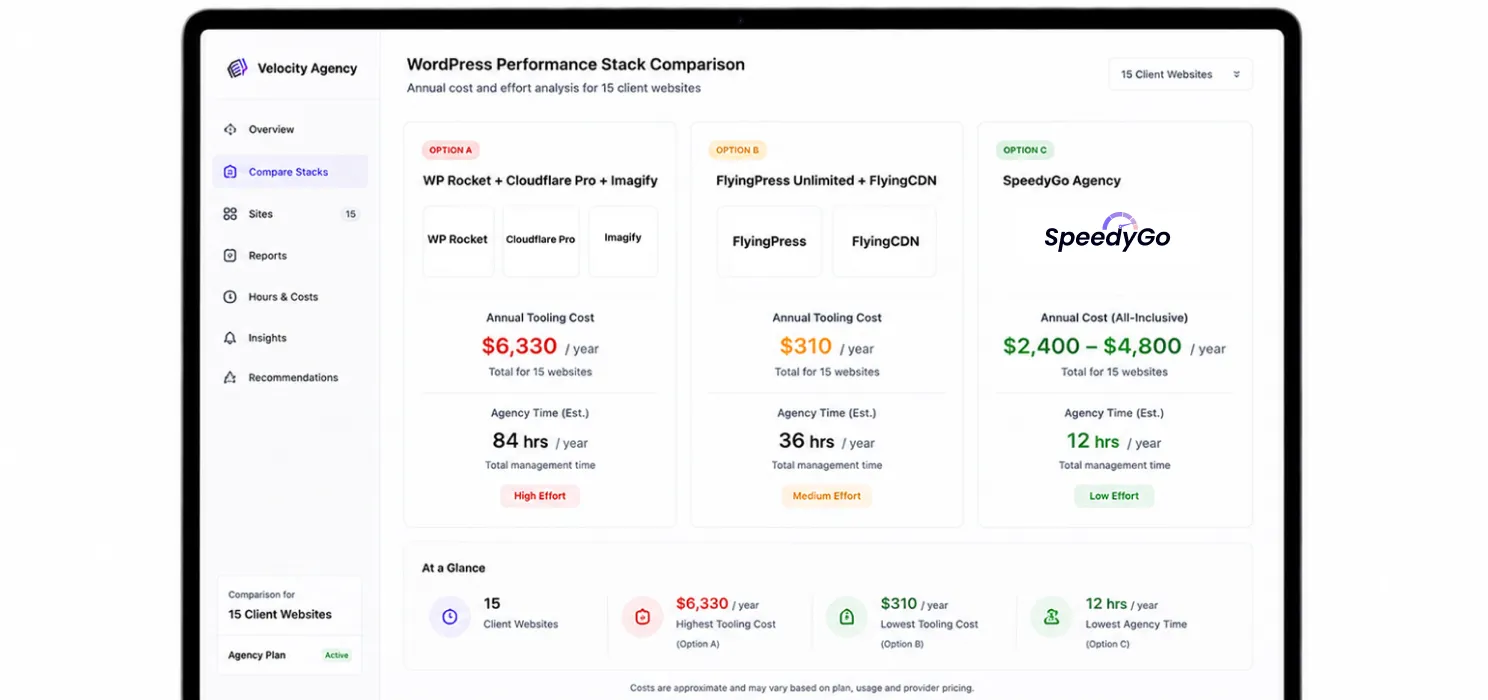Screen dimensions: 1488x700
Task: Click the Velocity Agency logo icon
Action: (x=237, y=68)
